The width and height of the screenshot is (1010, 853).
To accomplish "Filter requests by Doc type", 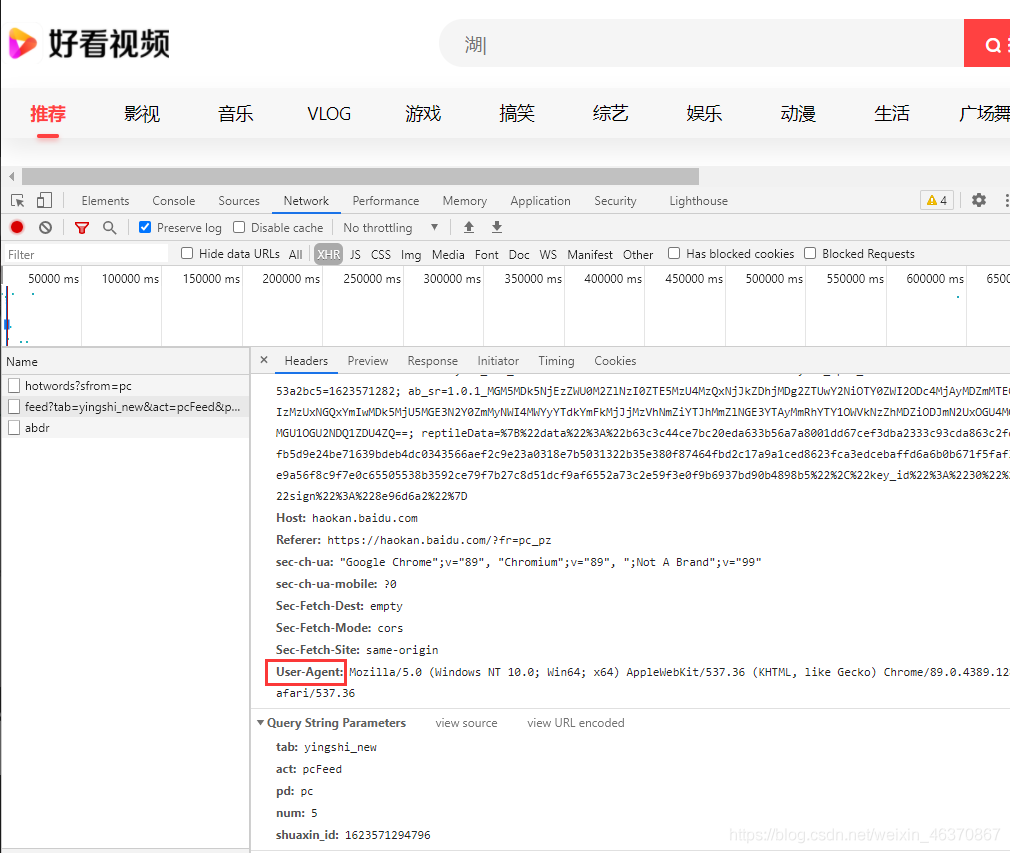I will pos(519,254).
